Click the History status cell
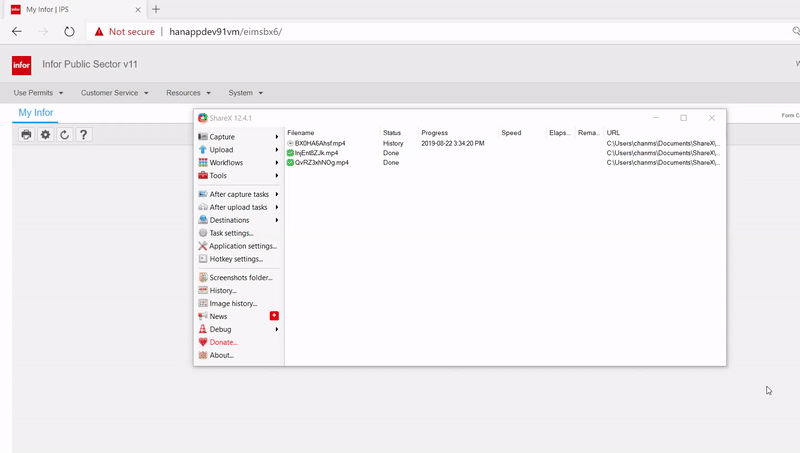This screenshot has height=453, width=800. pyautogui.click(x=393, y=143)
